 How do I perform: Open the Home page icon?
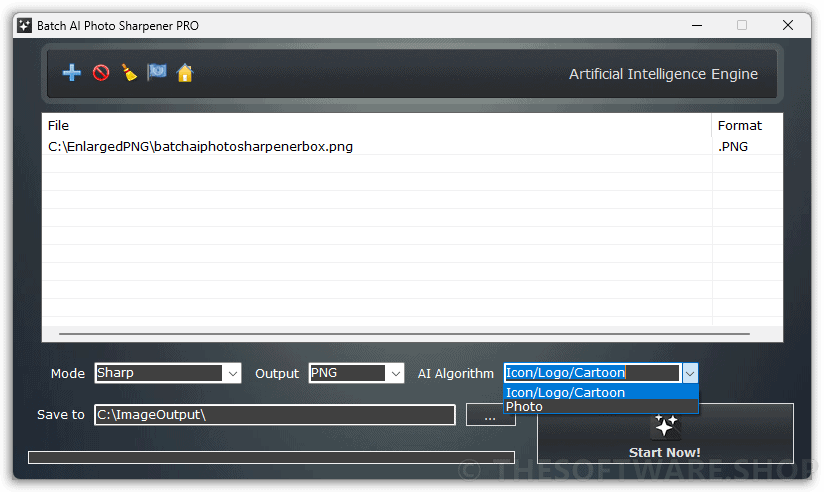point(184,73)
